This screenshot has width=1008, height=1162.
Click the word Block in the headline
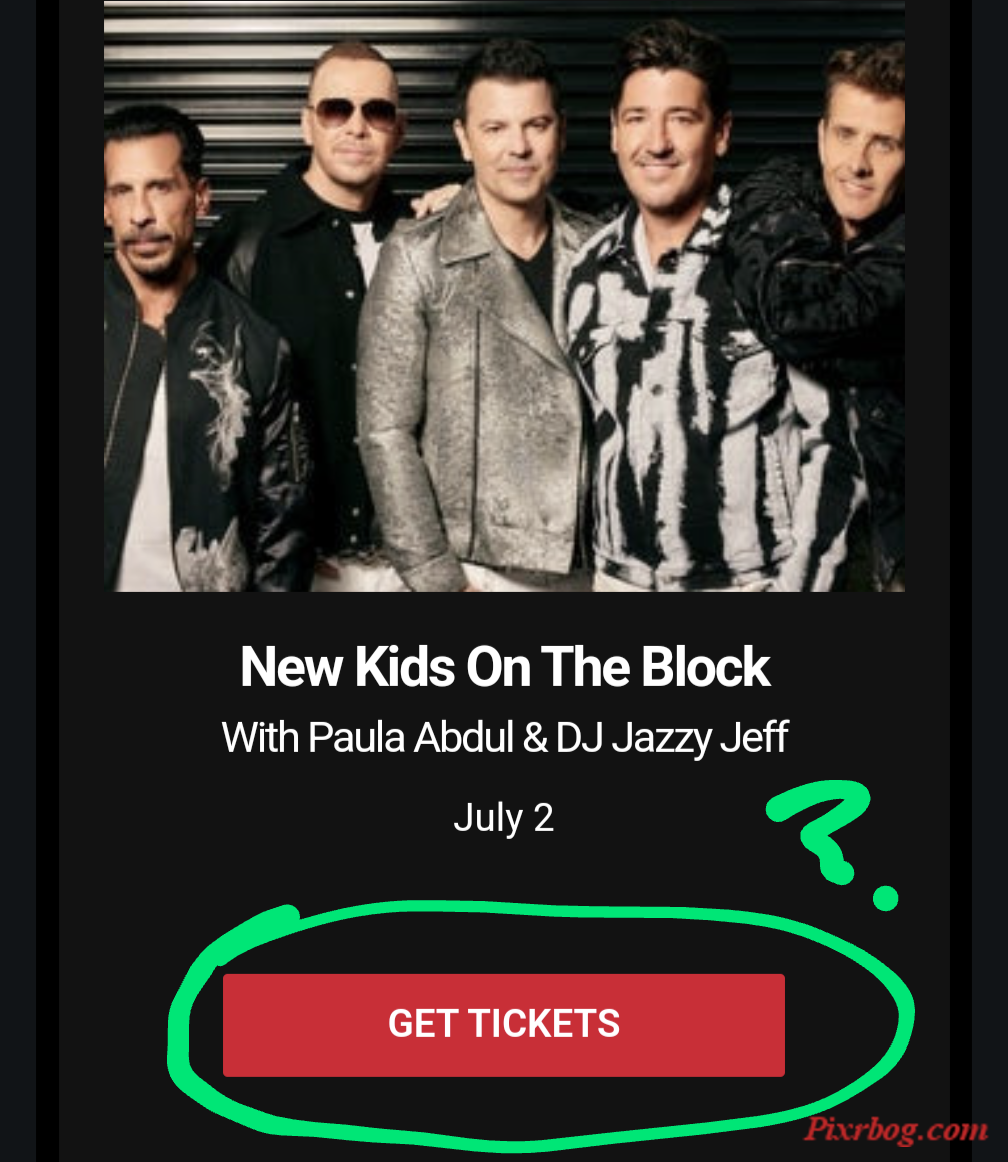click(x=705, y=666)
